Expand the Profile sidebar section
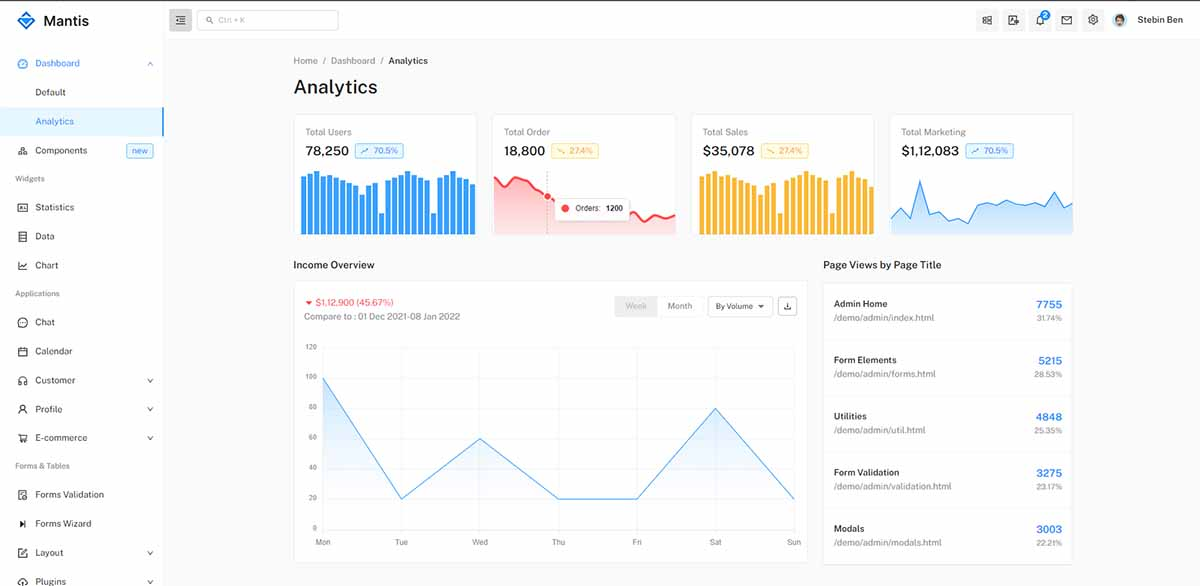Screen dimensions: 1200x586 click(x=82, y=409)
